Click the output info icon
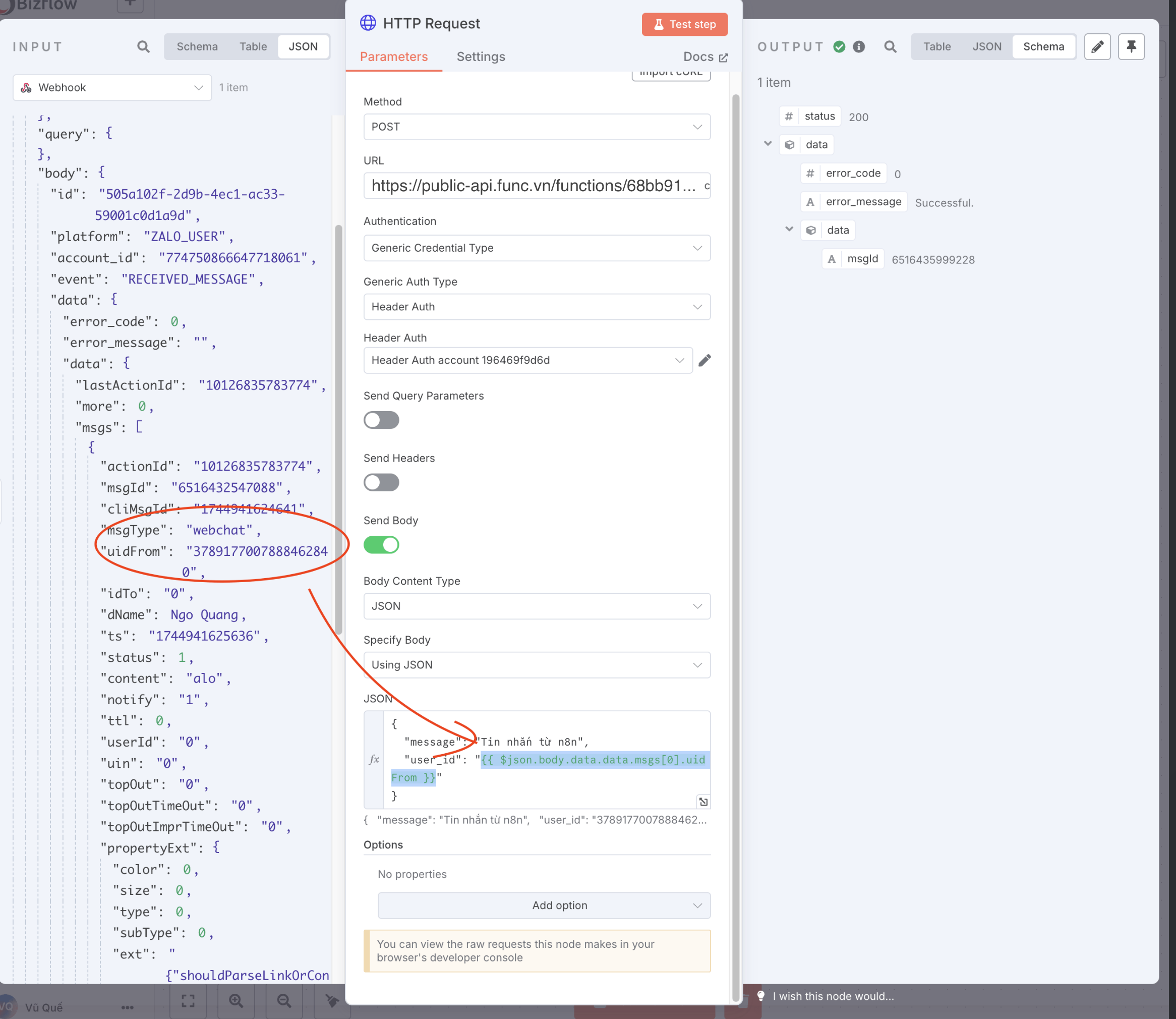1176x1019 pixels. [858, 46]
